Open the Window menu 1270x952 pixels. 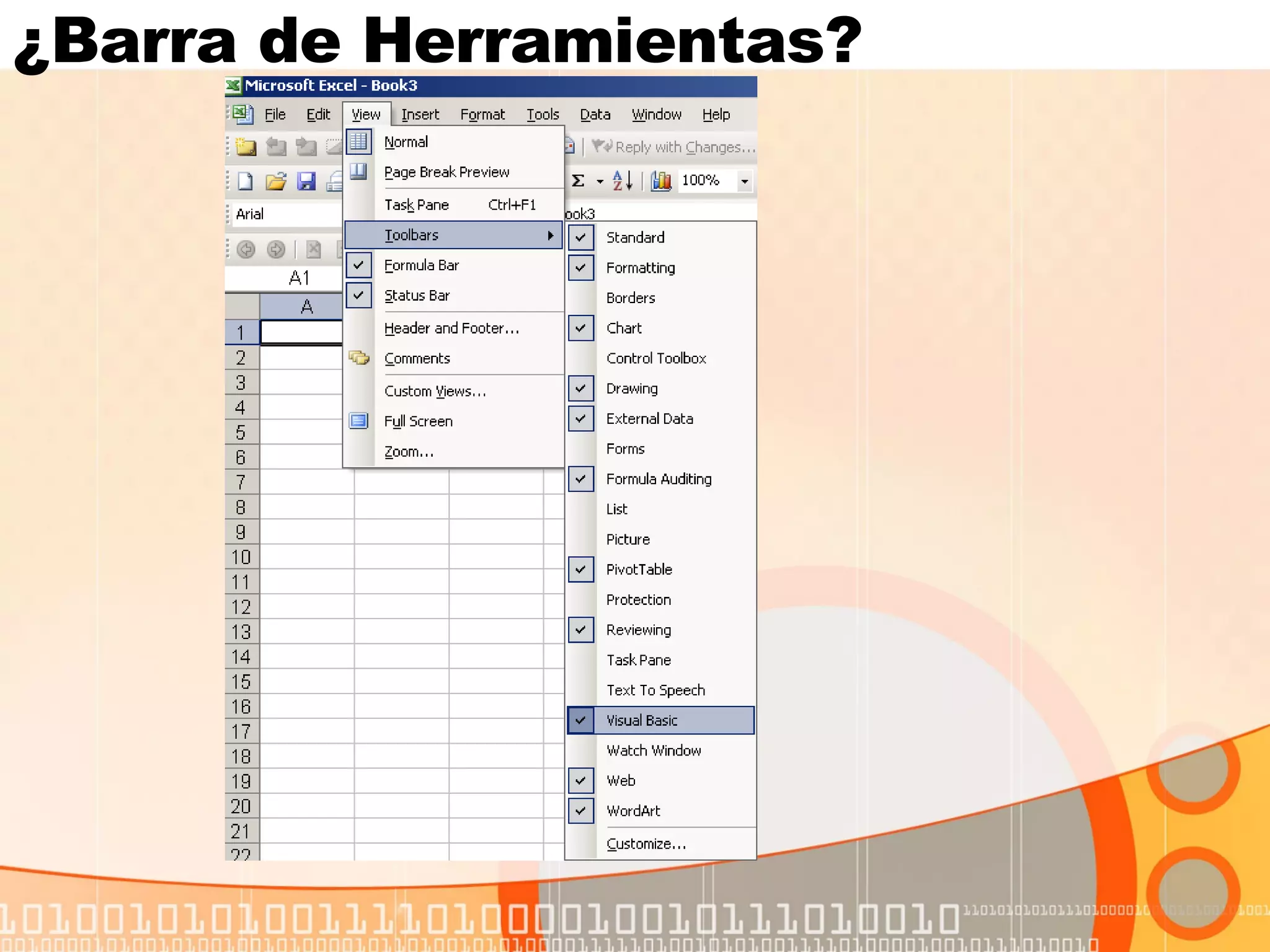[x=657, y=115]
